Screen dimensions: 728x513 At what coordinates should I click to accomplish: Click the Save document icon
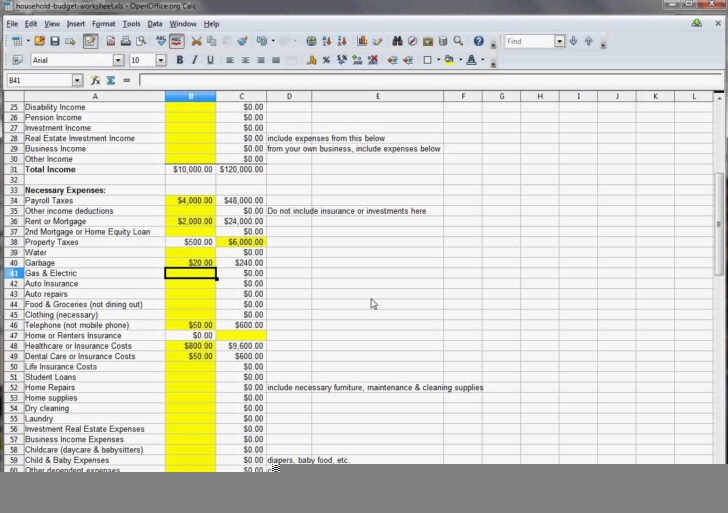pyautogui.click(x=55, y=41)
